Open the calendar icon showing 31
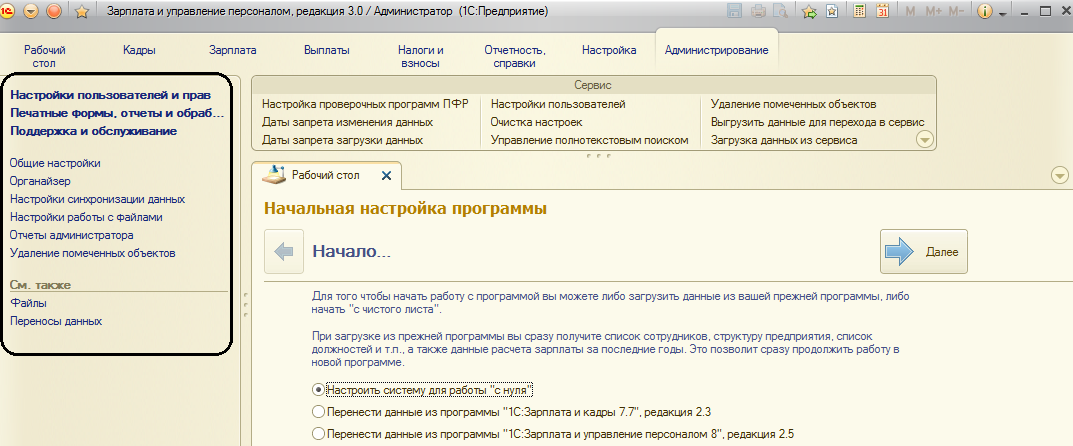The image size is (1073, 446). tap(883, 12)
